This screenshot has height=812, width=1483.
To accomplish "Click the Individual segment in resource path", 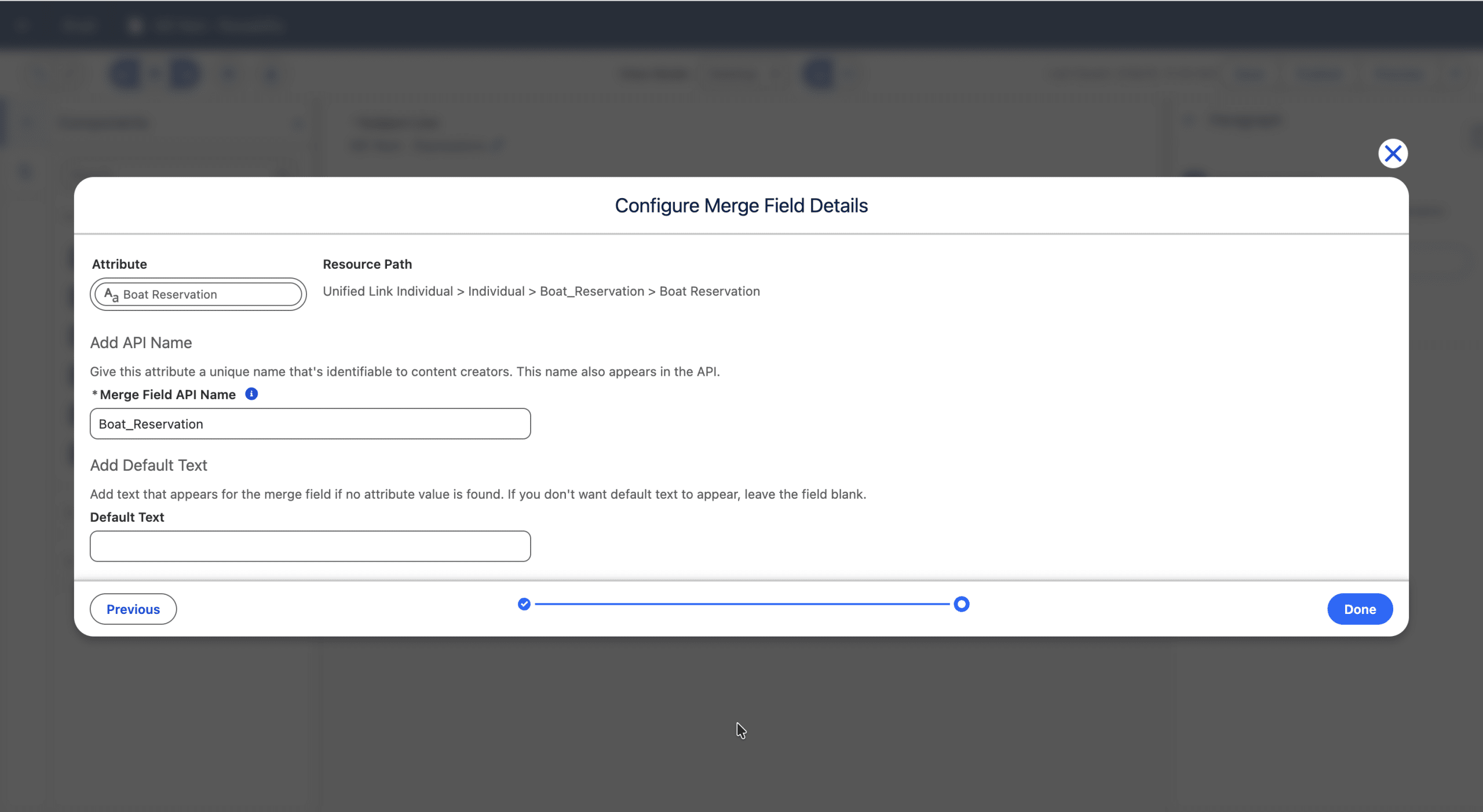I will click(x=496, y=291).
